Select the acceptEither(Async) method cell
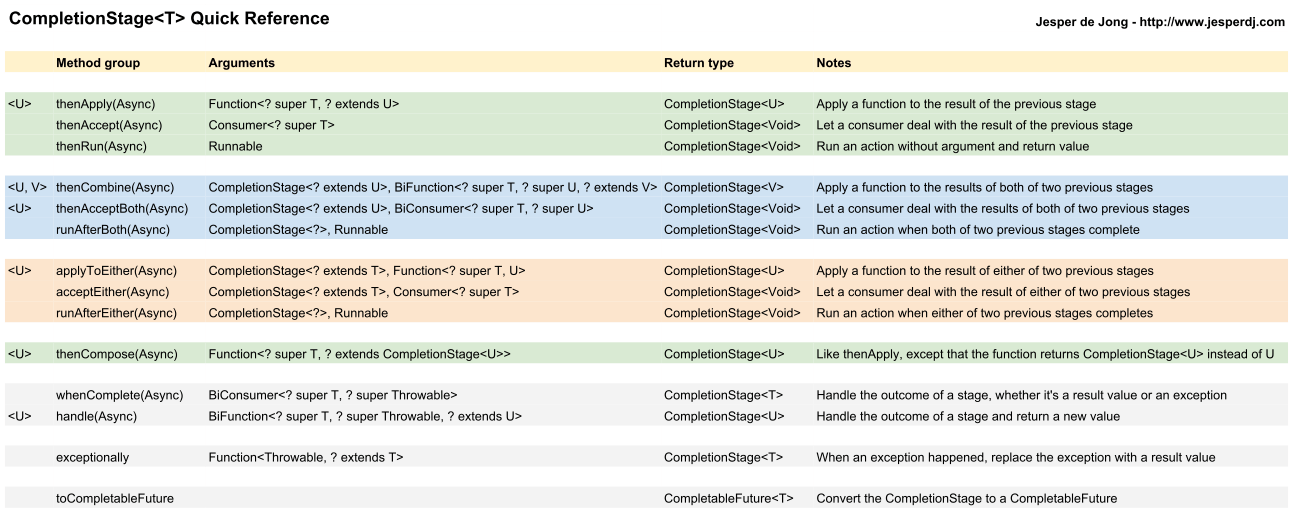Screen dimensions: 1307x526 point(112,292)
